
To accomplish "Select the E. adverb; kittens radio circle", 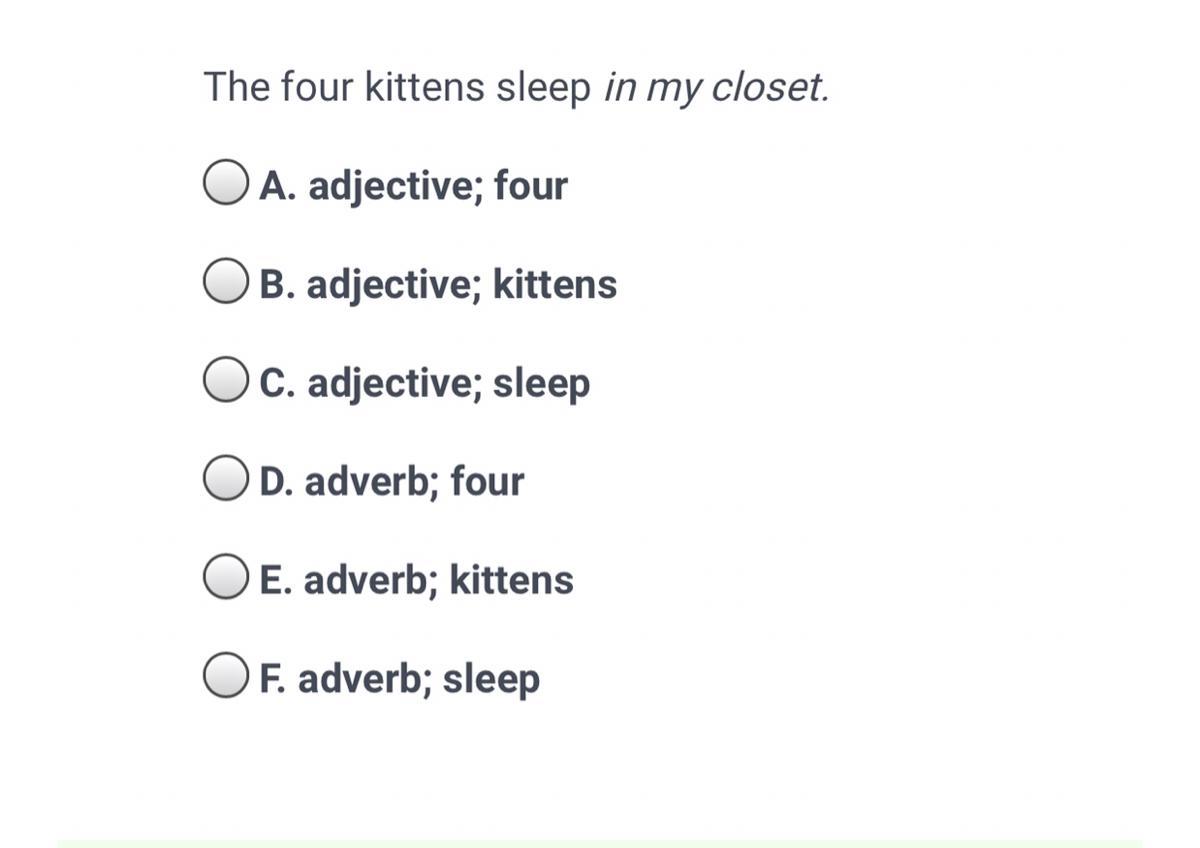I will (x=225, y=577).
